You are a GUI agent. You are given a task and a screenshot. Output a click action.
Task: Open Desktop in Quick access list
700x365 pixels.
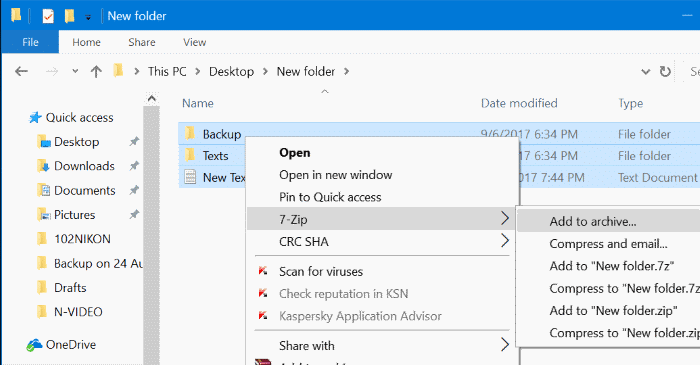pos(76,142)
